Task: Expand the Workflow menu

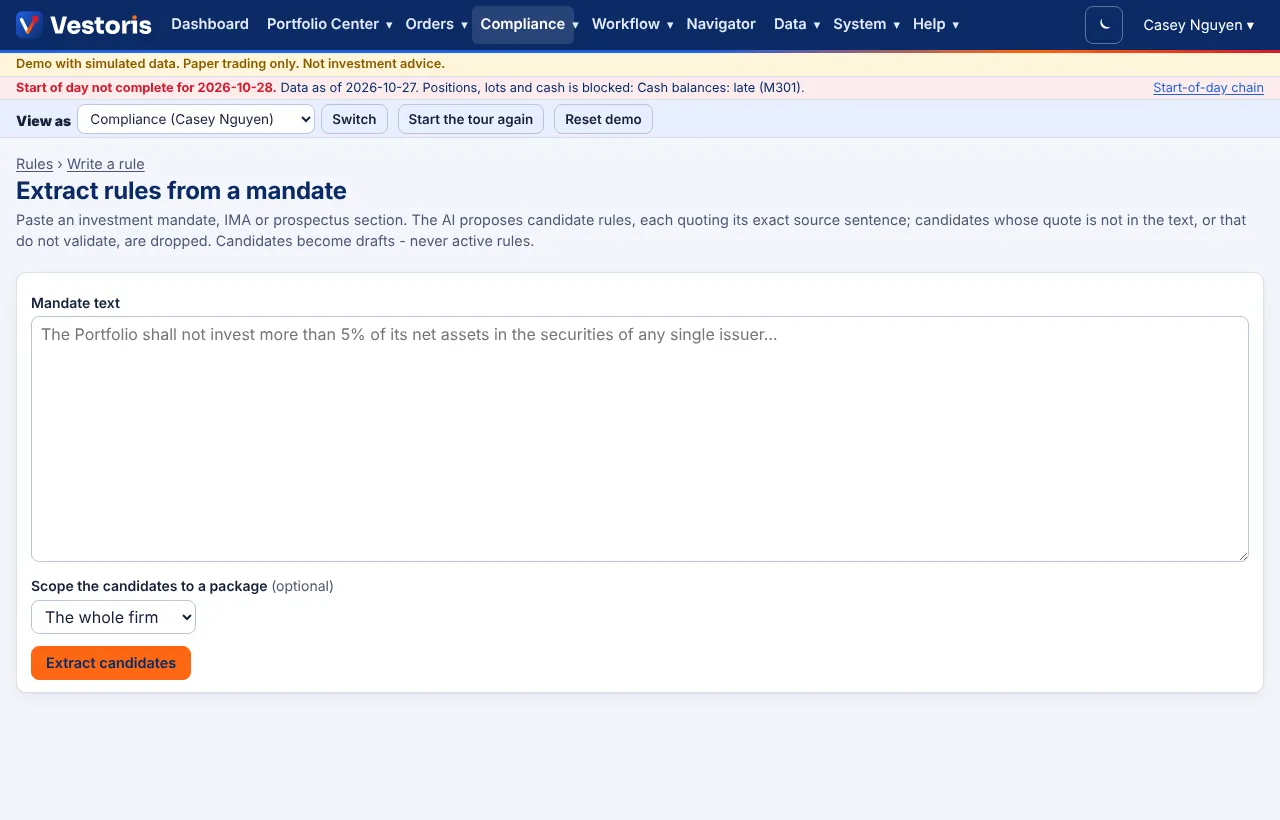Action: coord(632,24)
